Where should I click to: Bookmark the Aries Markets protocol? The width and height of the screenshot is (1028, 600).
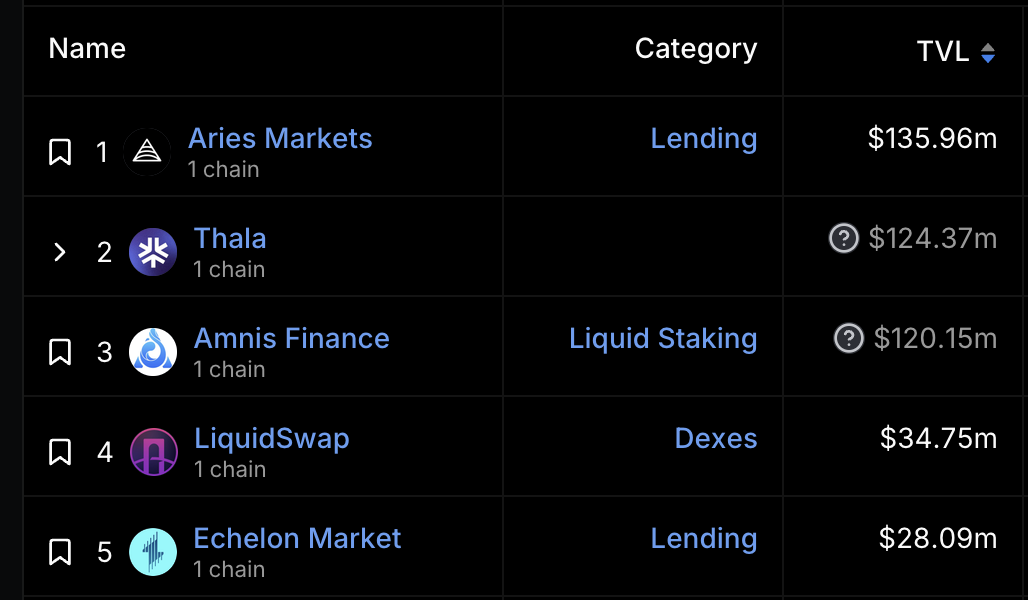pos(60,152)
